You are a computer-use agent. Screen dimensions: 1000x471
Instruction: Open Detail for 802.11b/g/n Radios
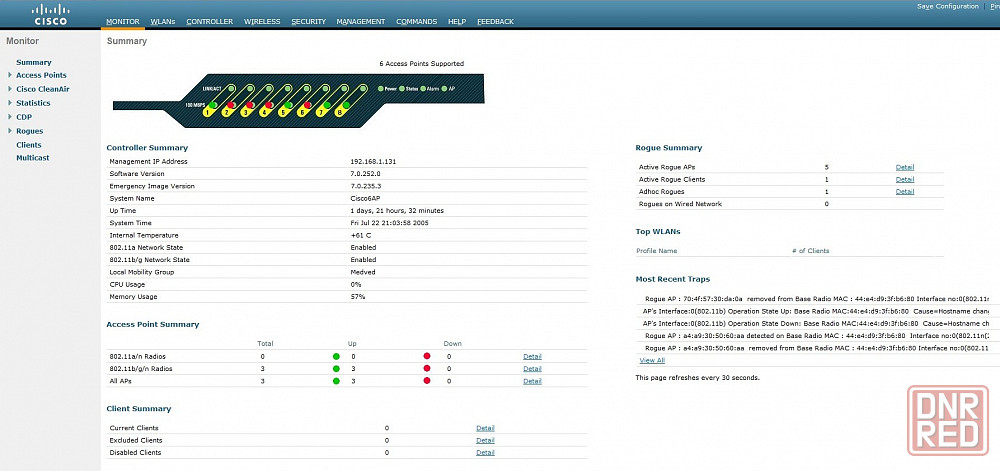(x=532, y=369)
